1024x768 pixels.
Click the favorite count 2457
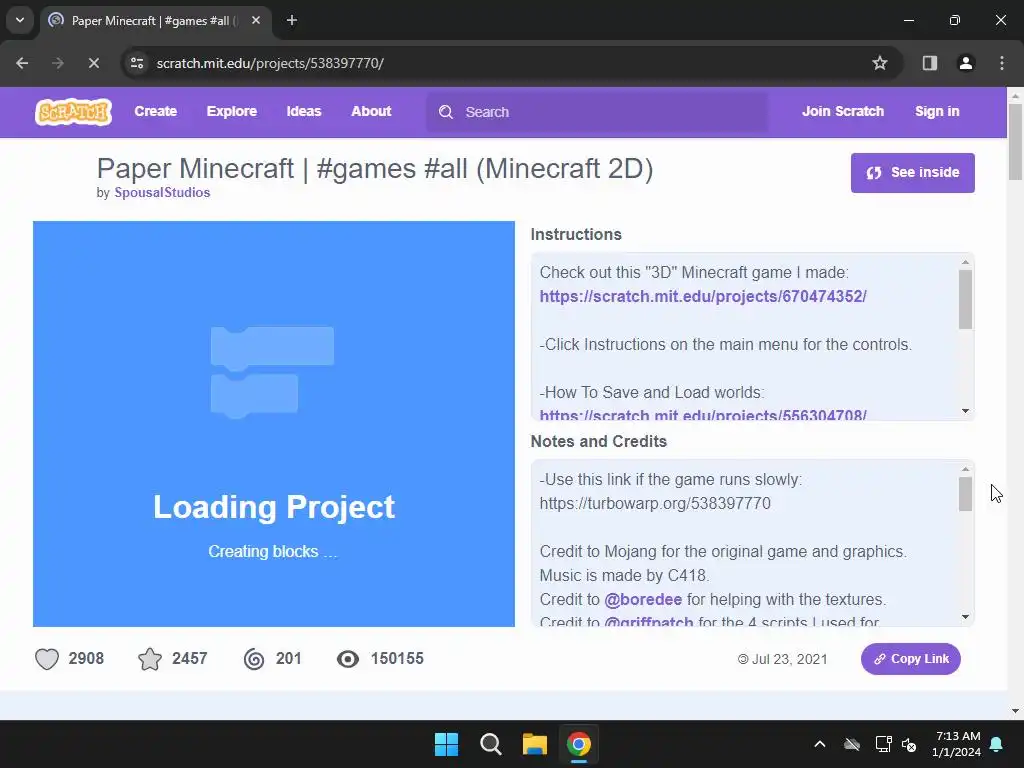189,658
